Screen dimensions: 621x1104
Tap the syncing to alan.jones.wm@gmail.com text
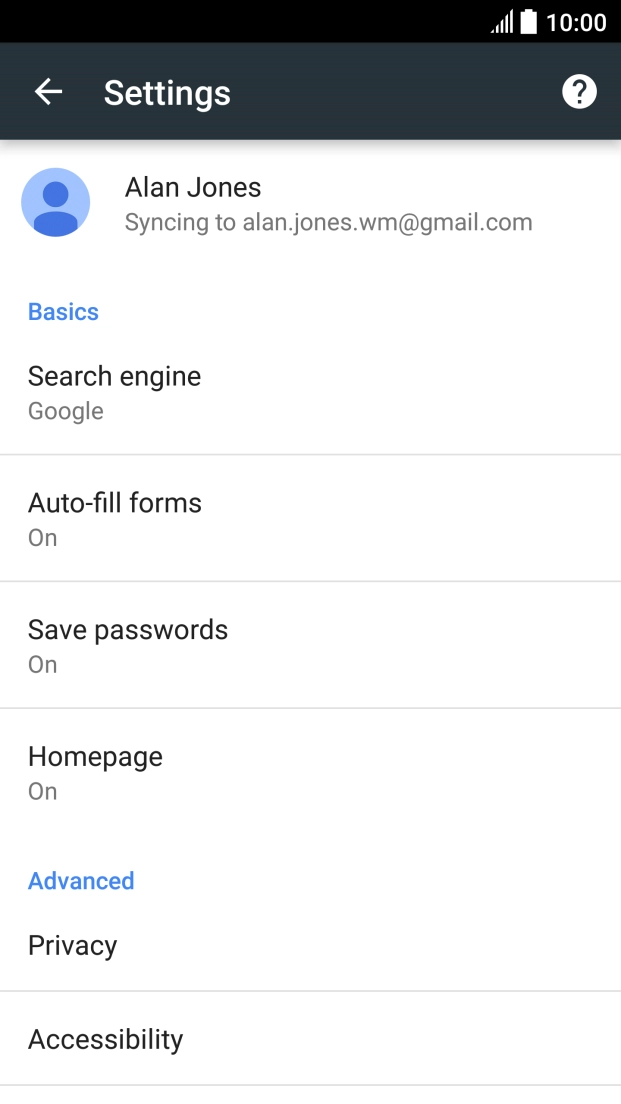tap(328, 222)
